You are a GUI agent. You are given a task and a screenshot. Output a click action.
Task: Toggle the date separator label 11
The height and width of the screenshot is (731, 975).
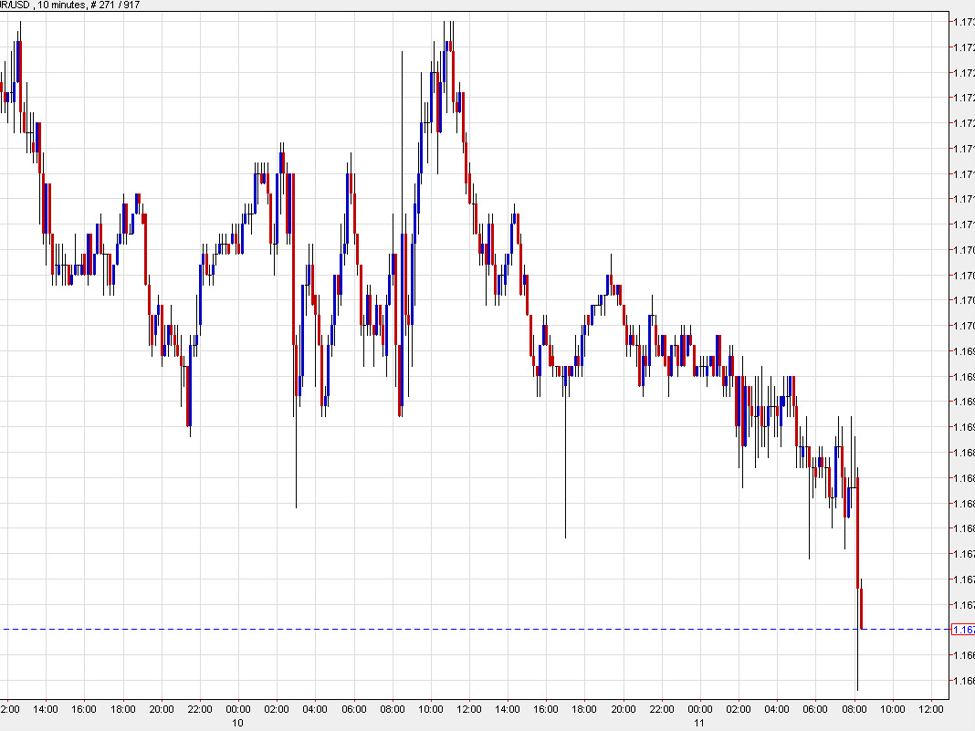(x=700, y=722)
